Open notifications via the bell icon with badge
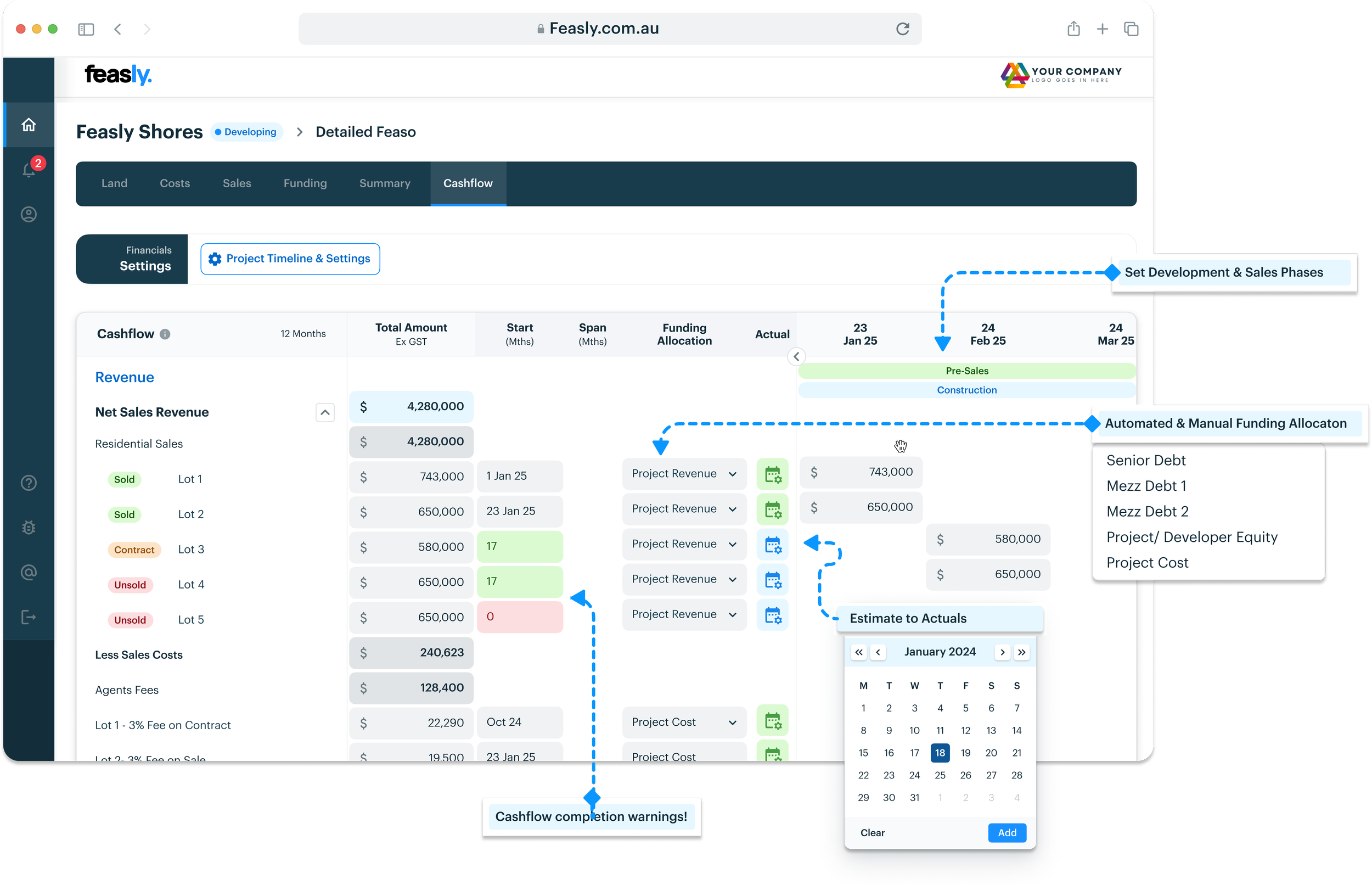The height and width of the screenshot is (885, 1372). (x=28, y=170)
